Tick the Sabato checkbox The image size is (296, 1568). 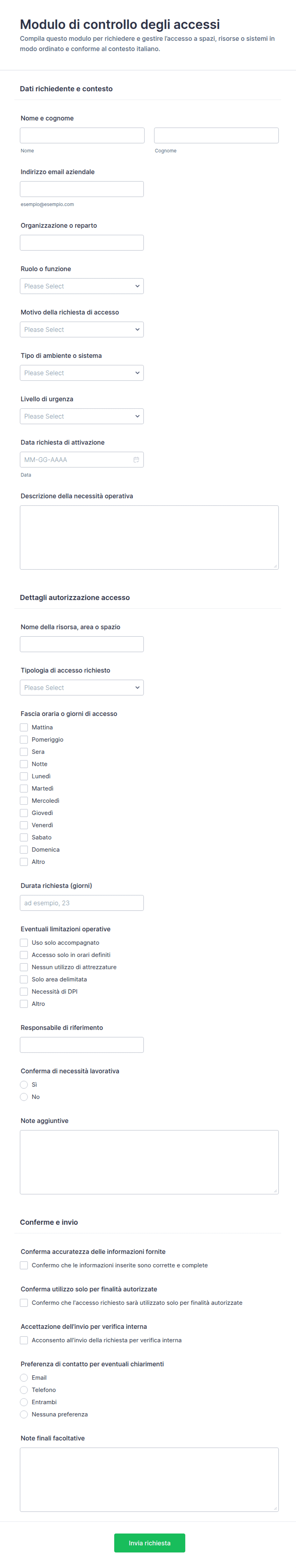(24, 837)
